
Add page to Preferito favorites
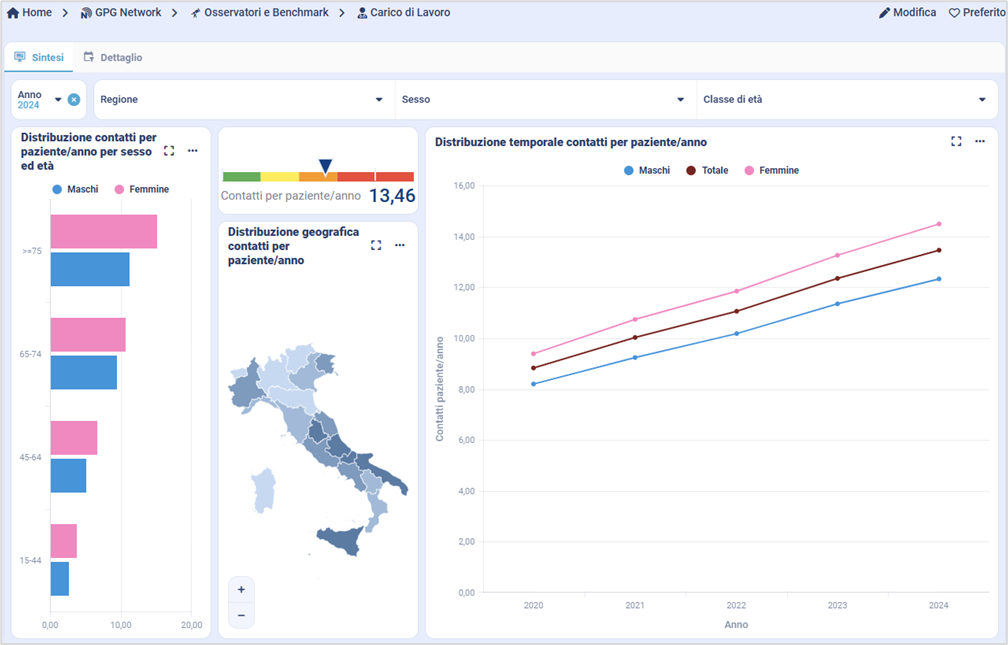975,13
